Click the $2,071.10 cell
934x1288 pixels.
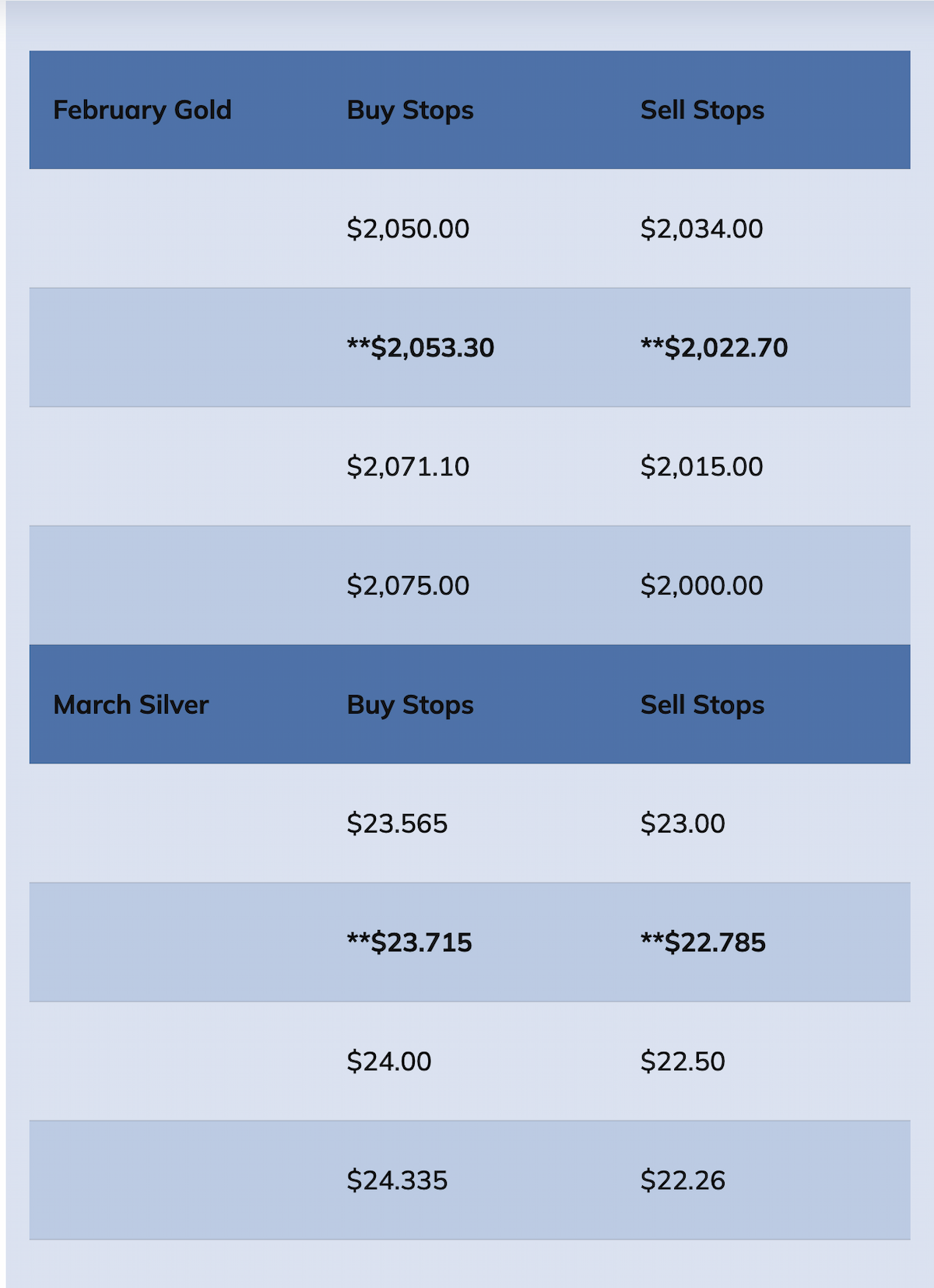tap(408, 467)
